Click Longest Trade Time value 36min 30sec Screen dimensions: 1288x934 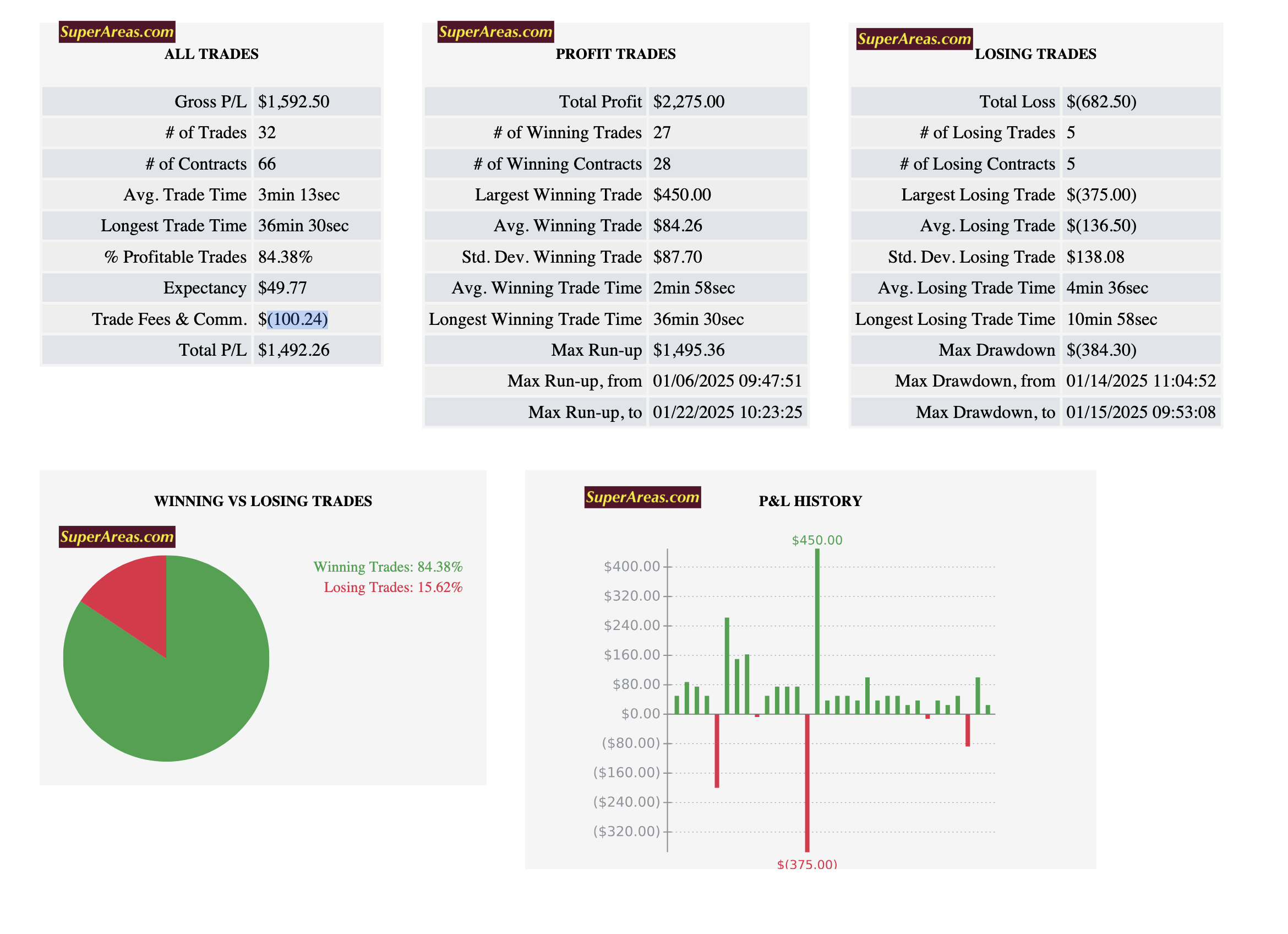click(303, 226)
